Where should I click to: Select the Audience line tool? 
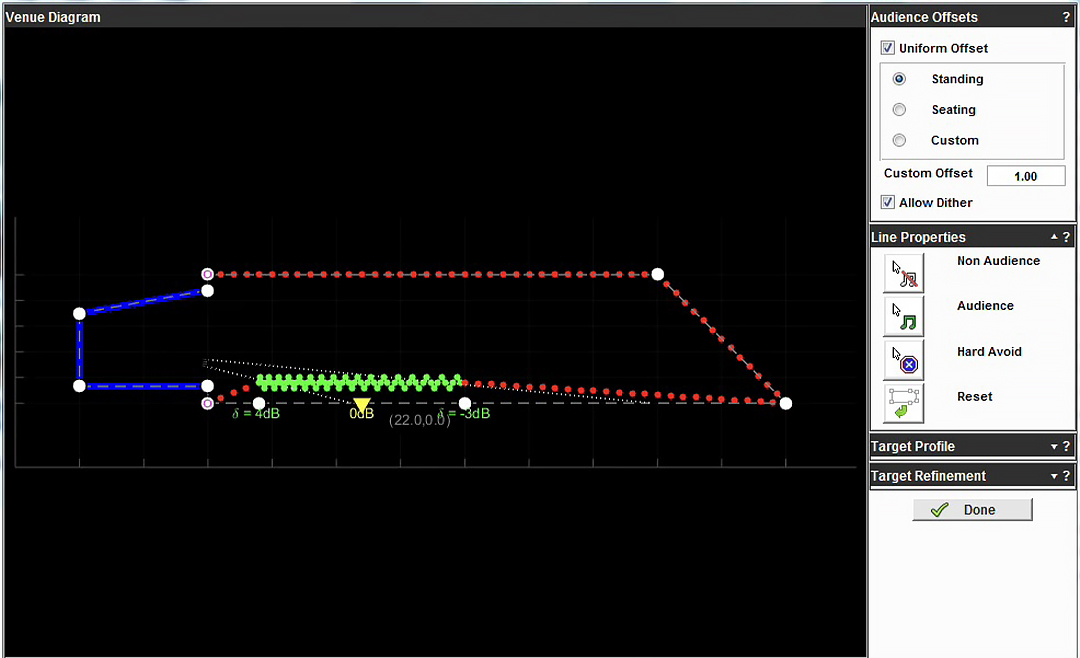pyautogui.click(x=904, y=316)
